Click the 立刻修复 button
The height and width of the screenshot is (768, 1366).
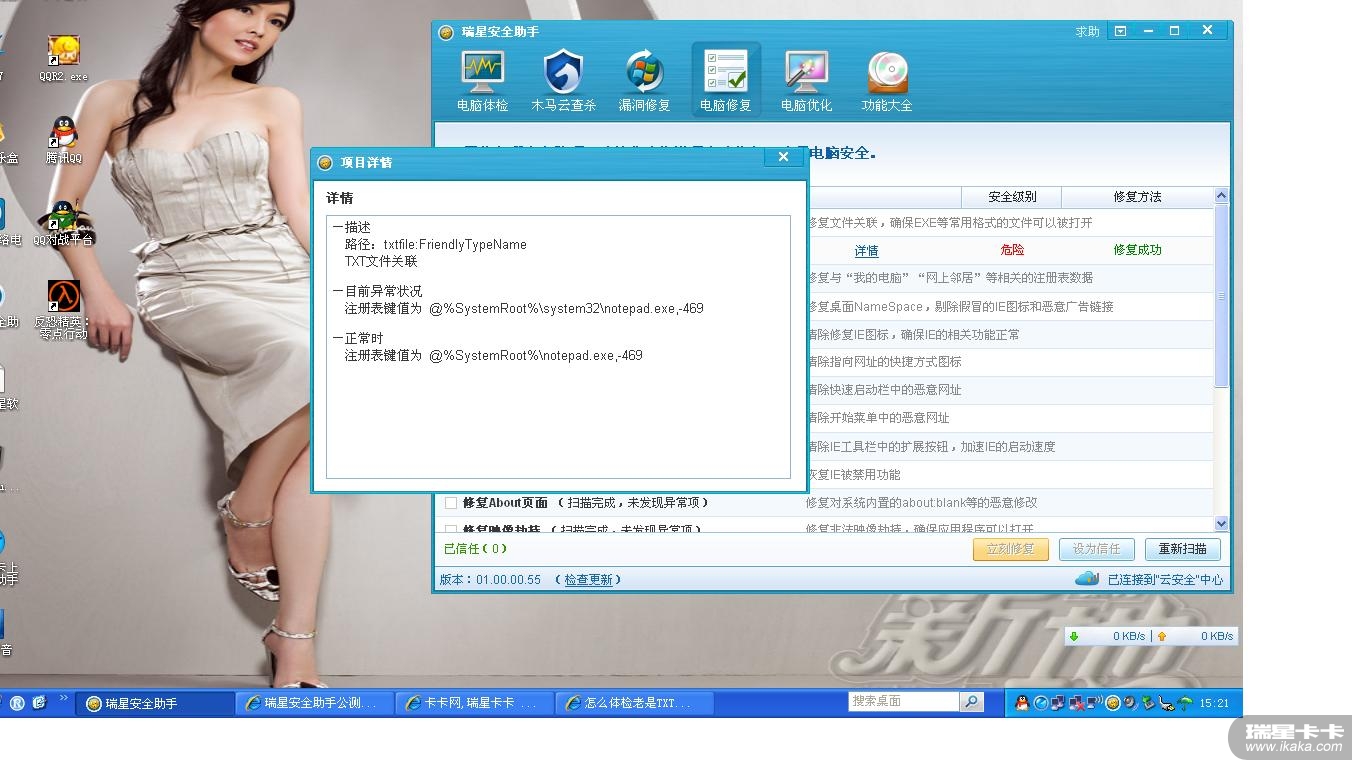pyautogui.click(x=1011, y=549)
